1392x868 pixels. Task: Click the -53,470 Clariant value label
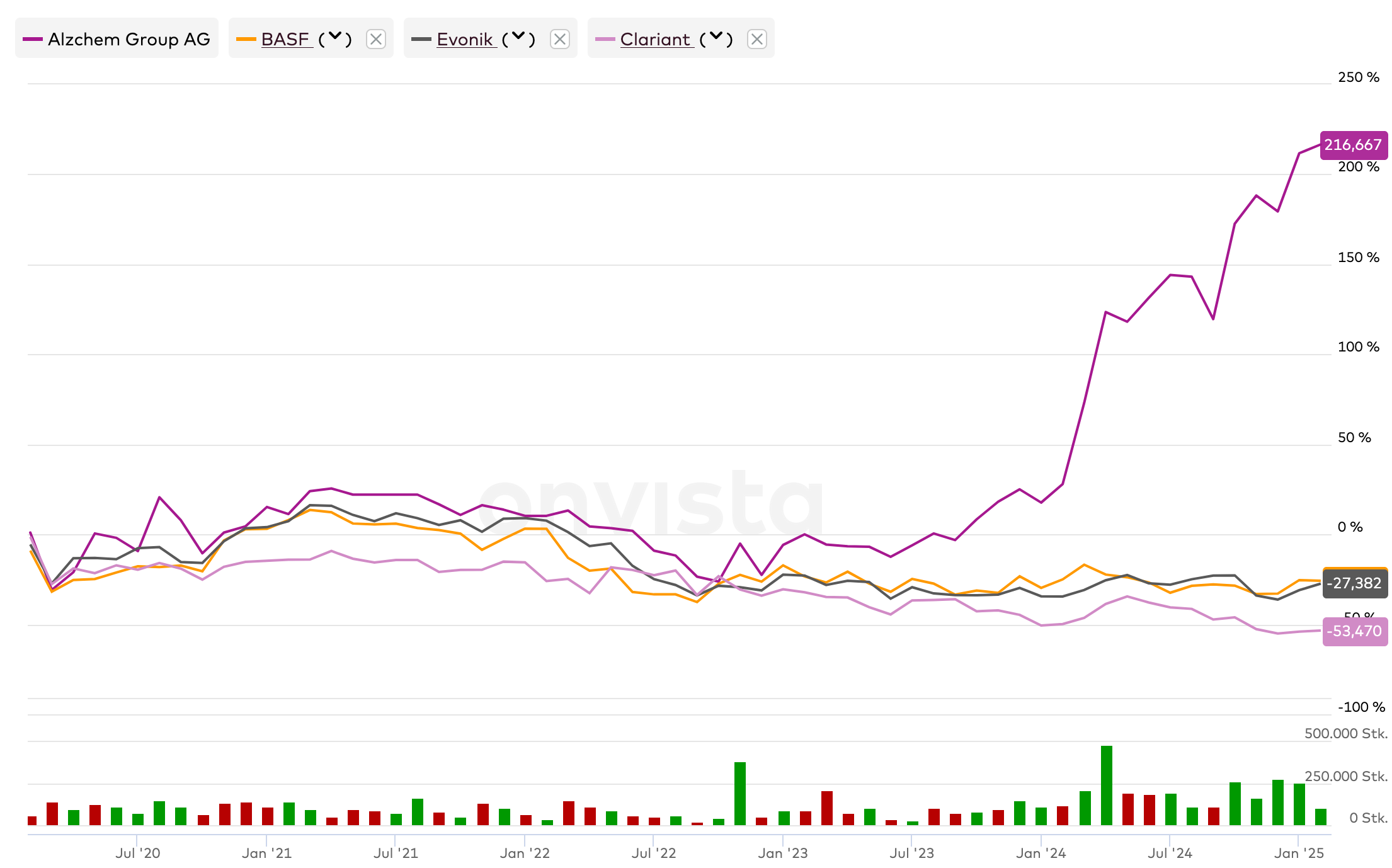(x=1354, y=631)
